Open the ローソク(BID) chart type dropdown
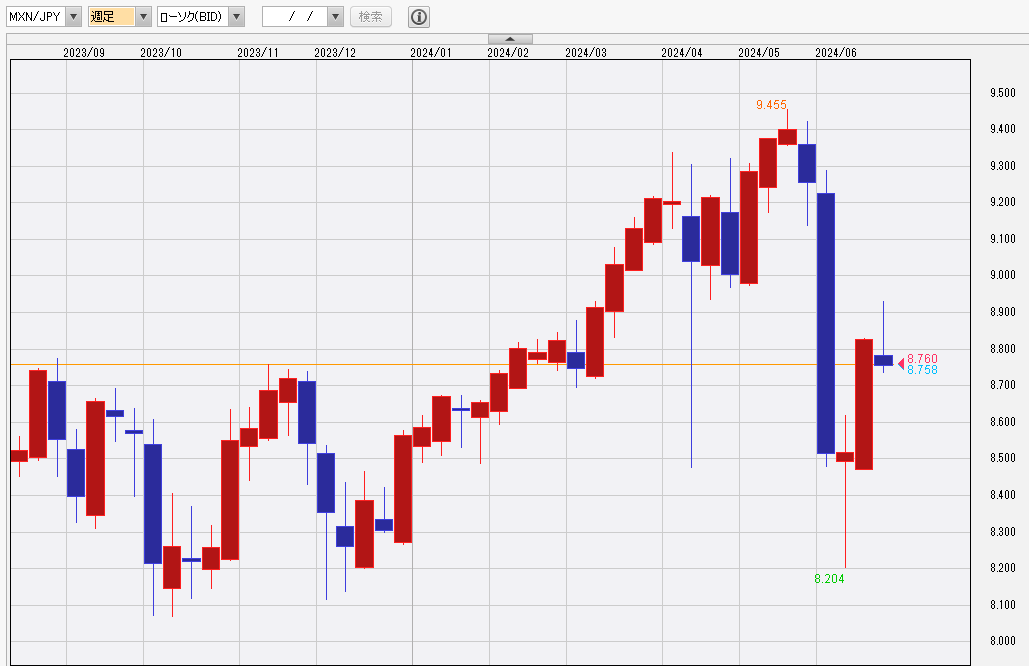 236,16
